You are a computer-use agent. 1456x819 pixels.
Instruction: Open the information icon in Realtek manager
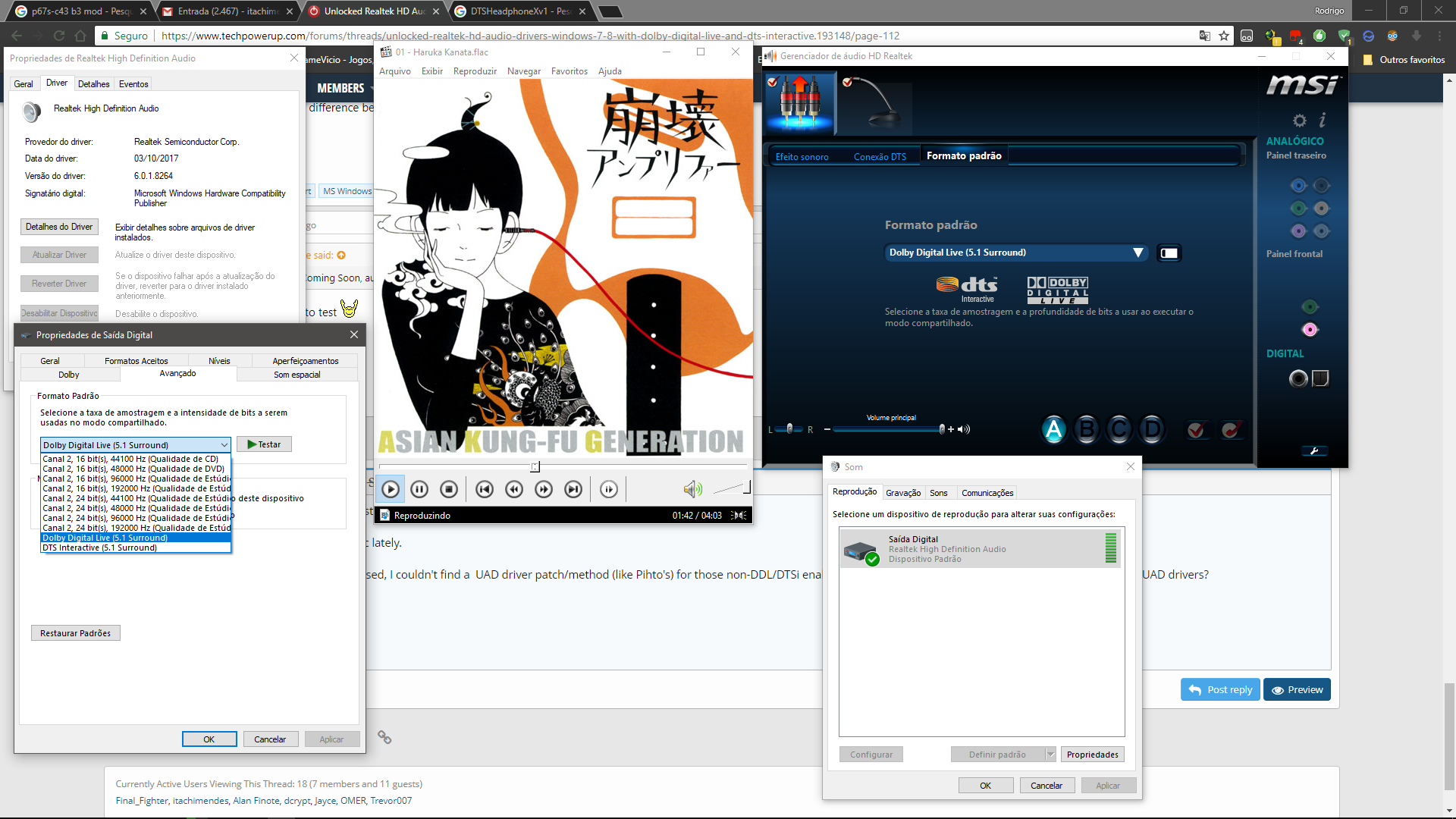tap(1323, 120)
